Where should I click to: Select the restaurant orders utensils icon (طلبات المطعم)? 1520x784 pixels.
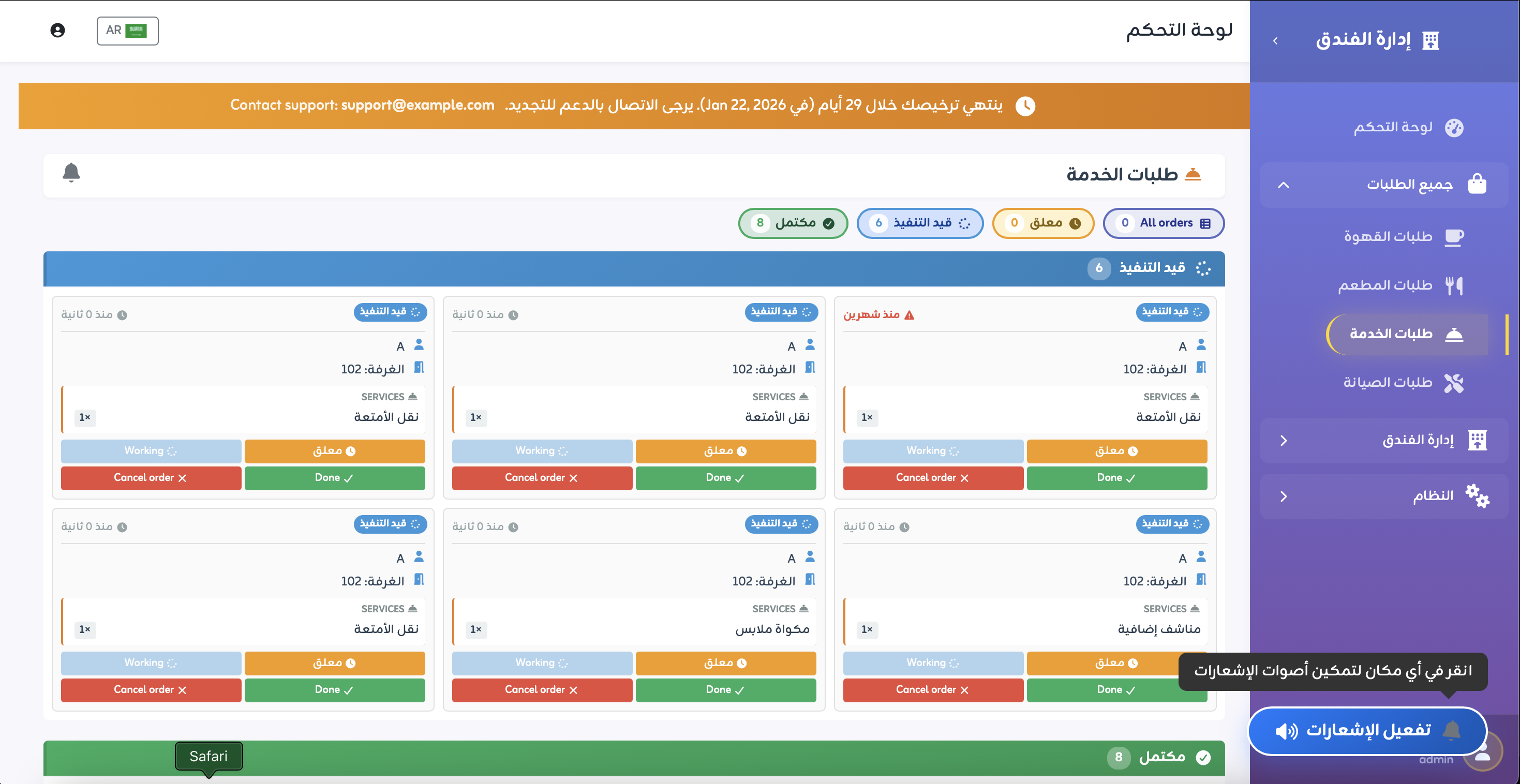click(1455, 285)
